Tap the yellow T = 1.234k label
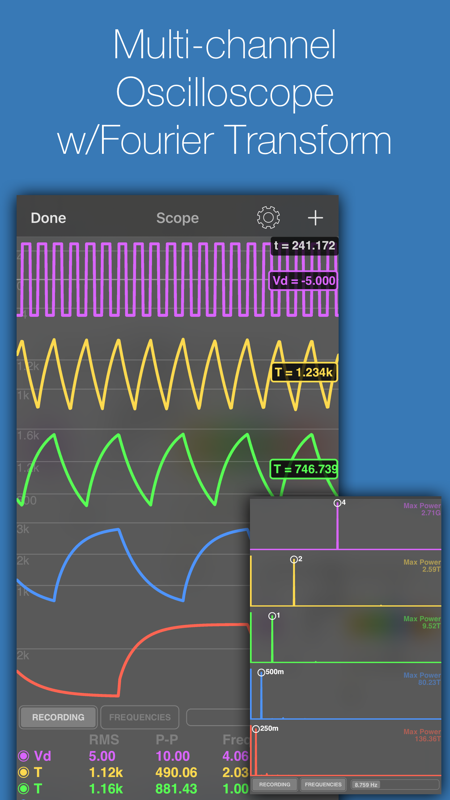 (304, 372)
